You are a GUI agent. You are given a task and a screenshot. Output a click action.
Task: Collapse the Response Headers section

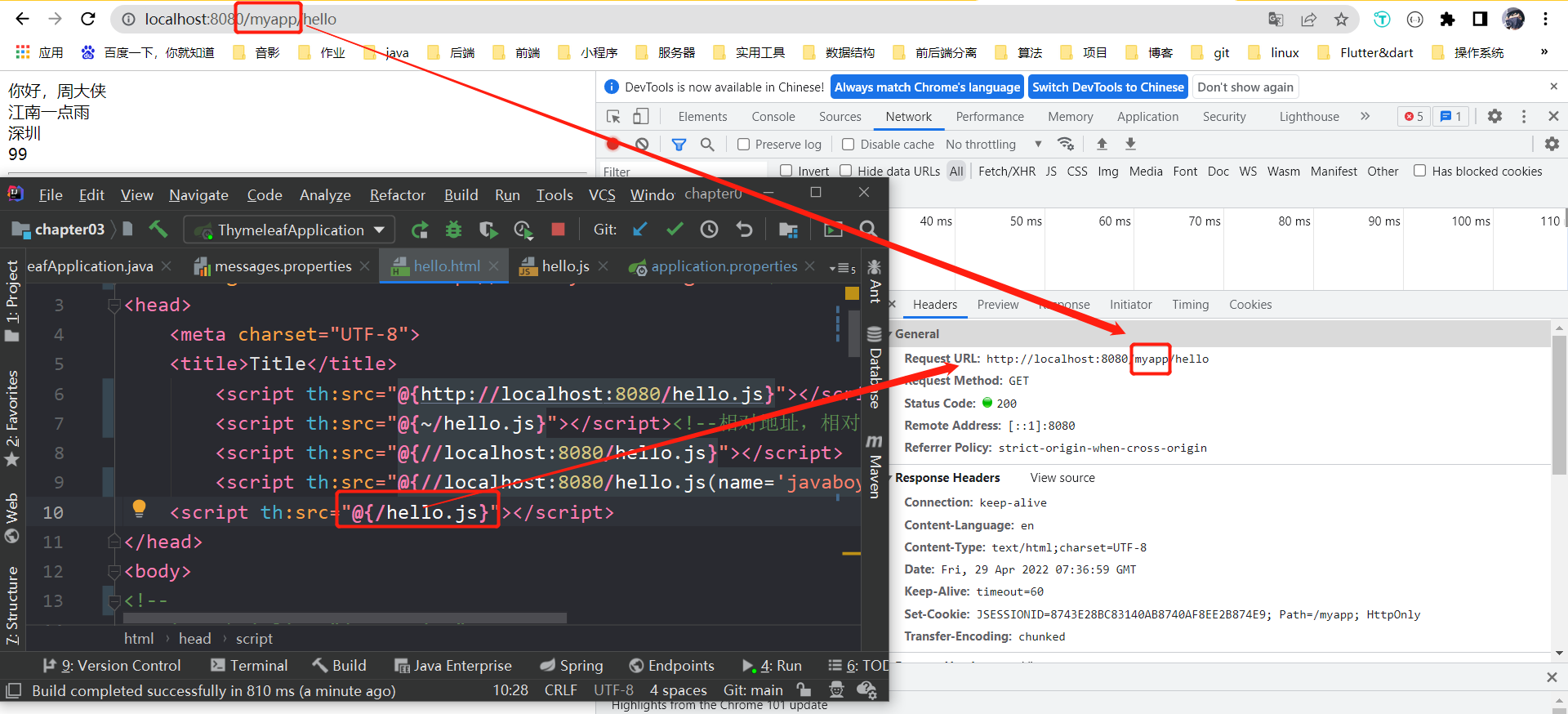pyautogui.click(x=891, y=478)
